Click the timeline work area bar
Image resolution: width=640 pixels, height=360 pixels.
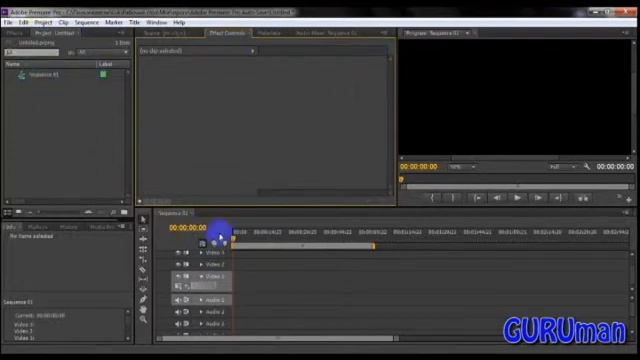point(303,246)
